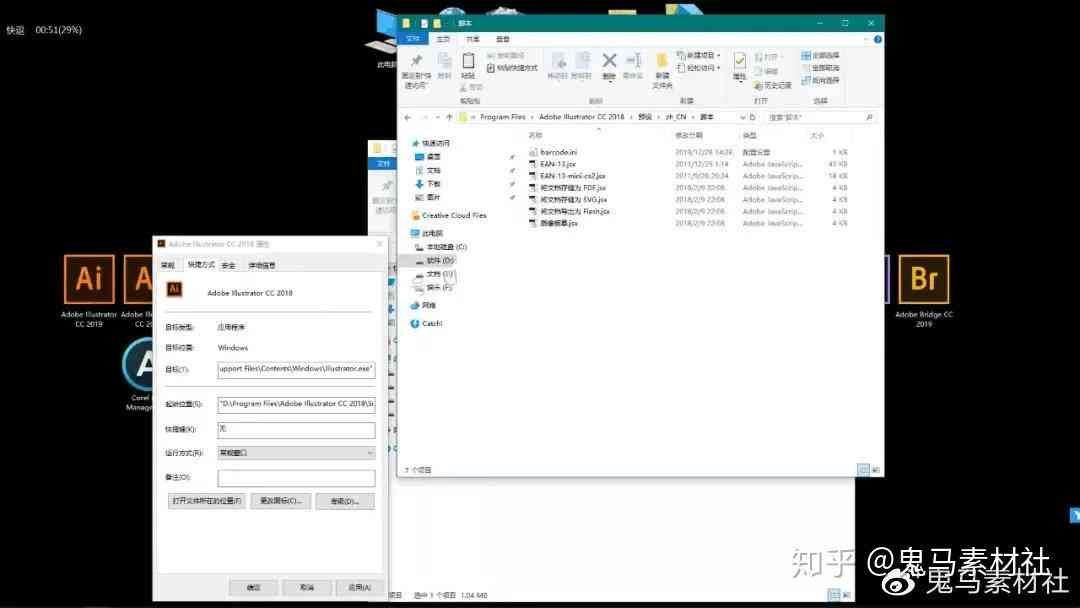Switch to large icons view button
Screen dimensions: 1080x608
(875, 470)
